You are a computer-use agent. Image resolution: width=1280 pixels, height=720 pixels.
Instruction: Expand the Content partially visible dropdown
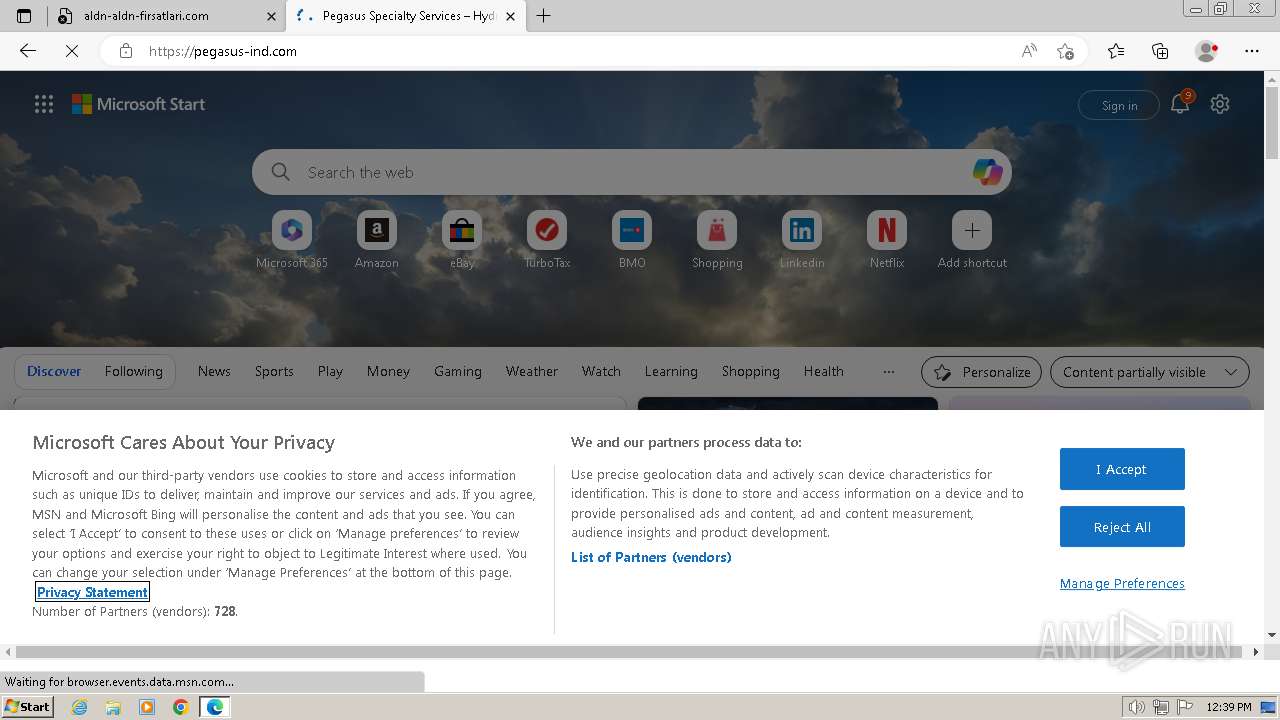point(1150,372)
